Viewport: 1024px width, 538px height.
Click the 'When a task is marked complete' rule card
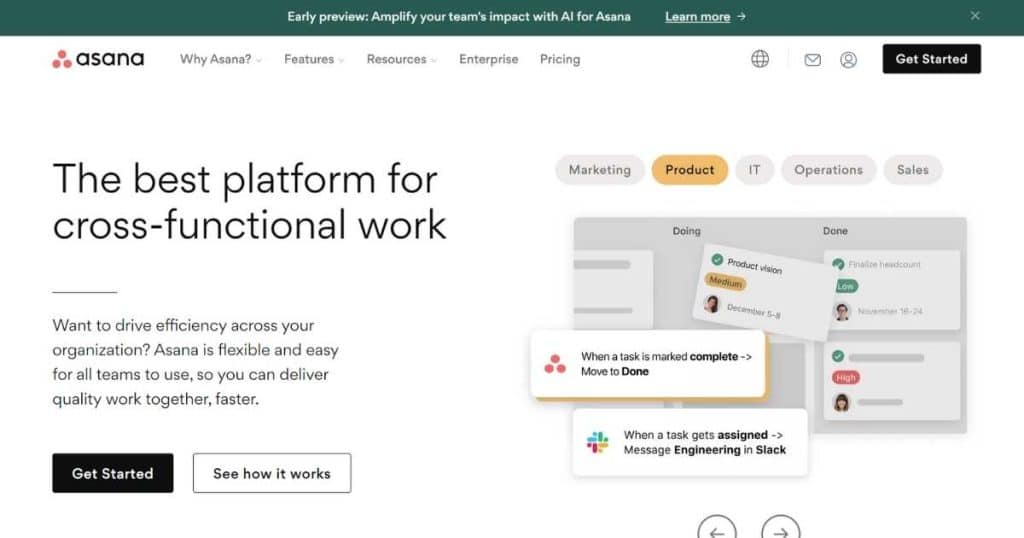pyautogui.click(x=648, y=364)
